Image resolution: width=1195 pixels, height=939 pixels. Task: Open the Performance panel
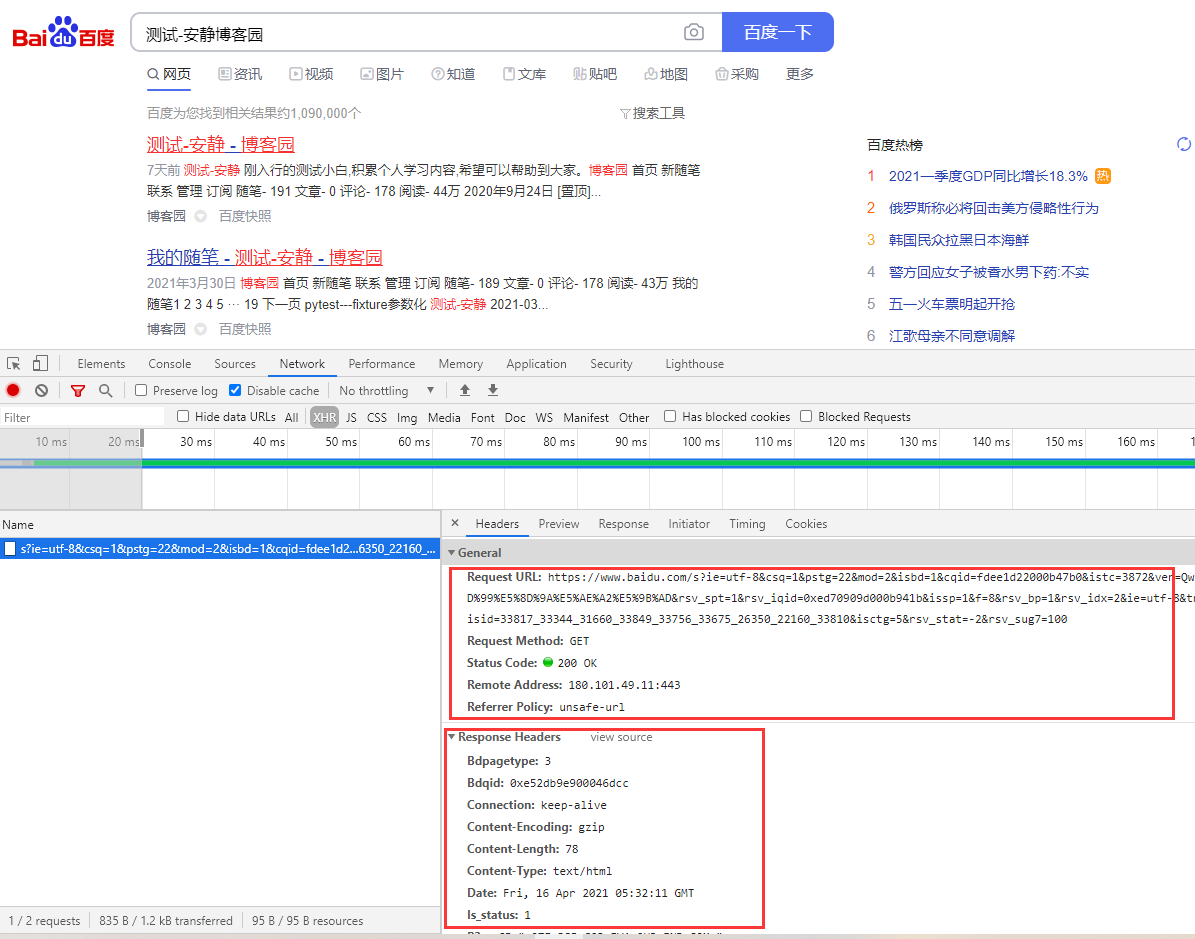pyautogui.click(x=382, y=364)
